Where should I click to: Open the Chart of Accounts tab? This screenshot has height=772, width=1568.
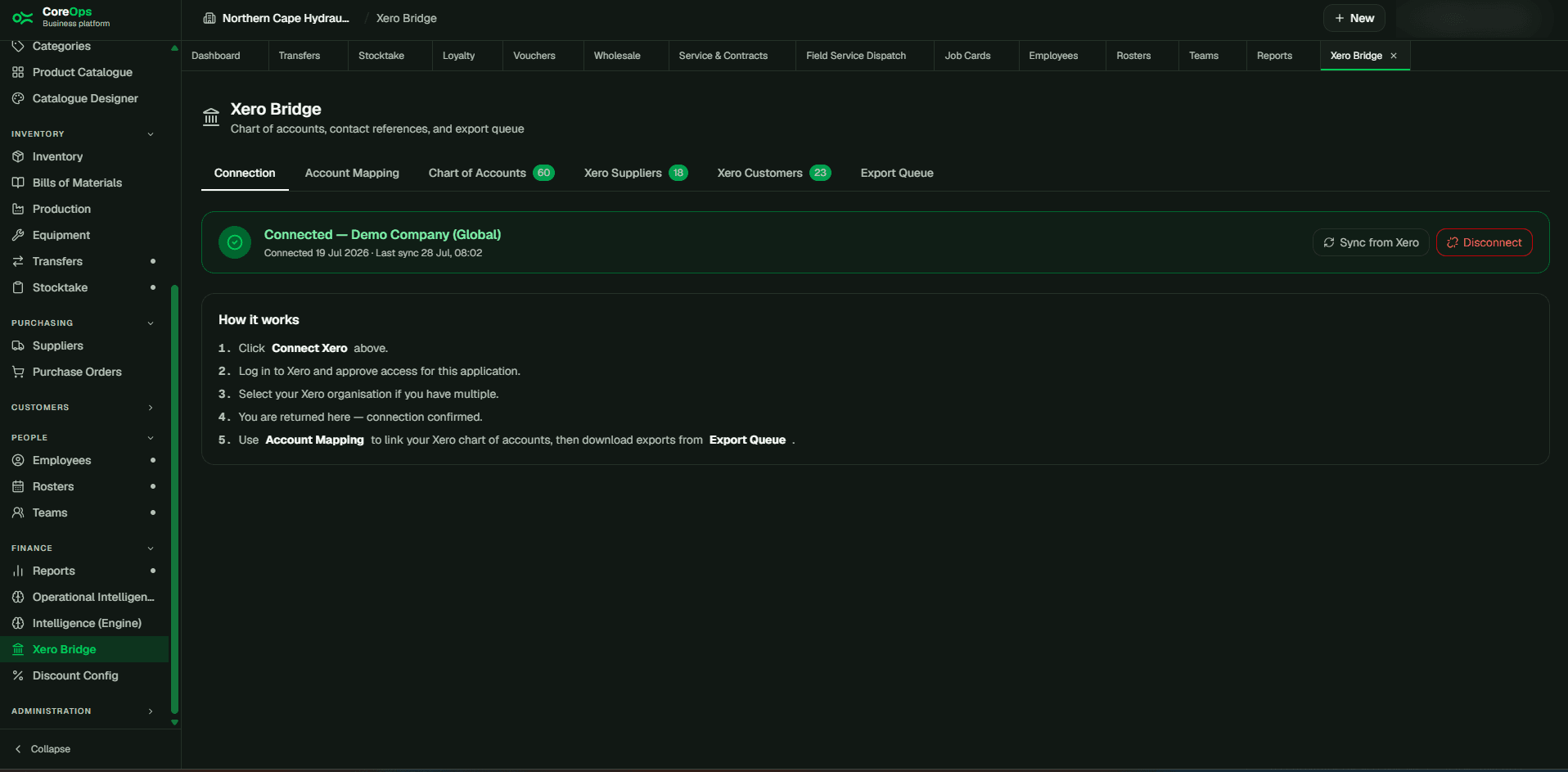click(x=491, y=173)
